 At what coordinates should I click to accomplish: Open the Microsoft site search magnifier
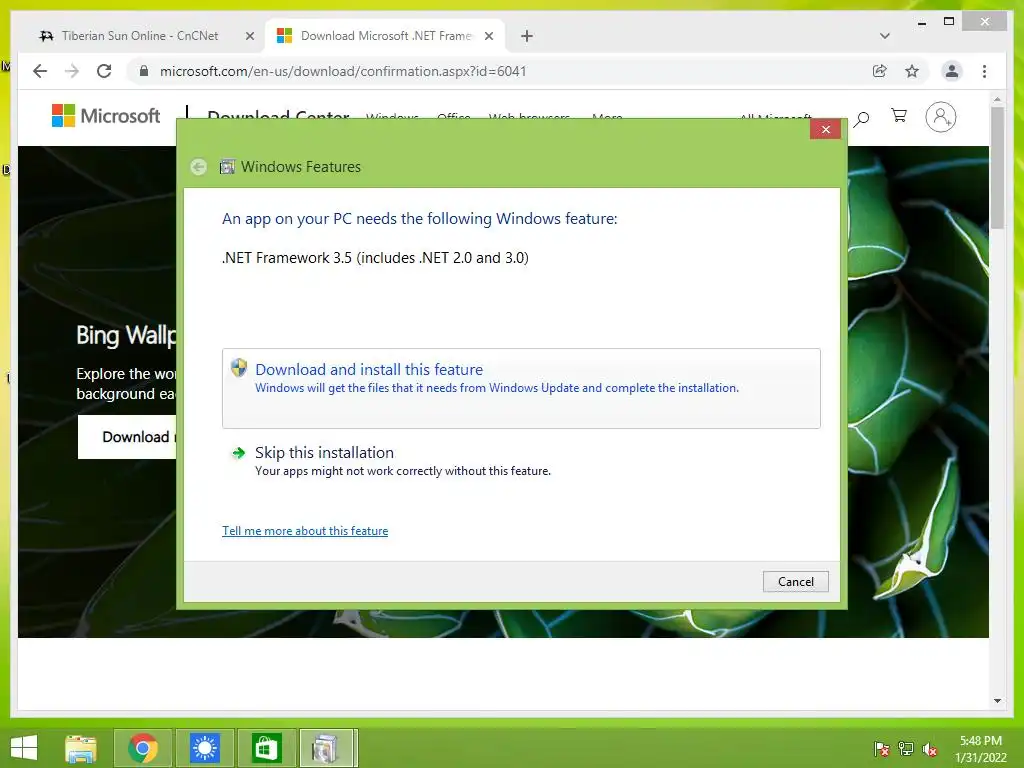point(861,118)
